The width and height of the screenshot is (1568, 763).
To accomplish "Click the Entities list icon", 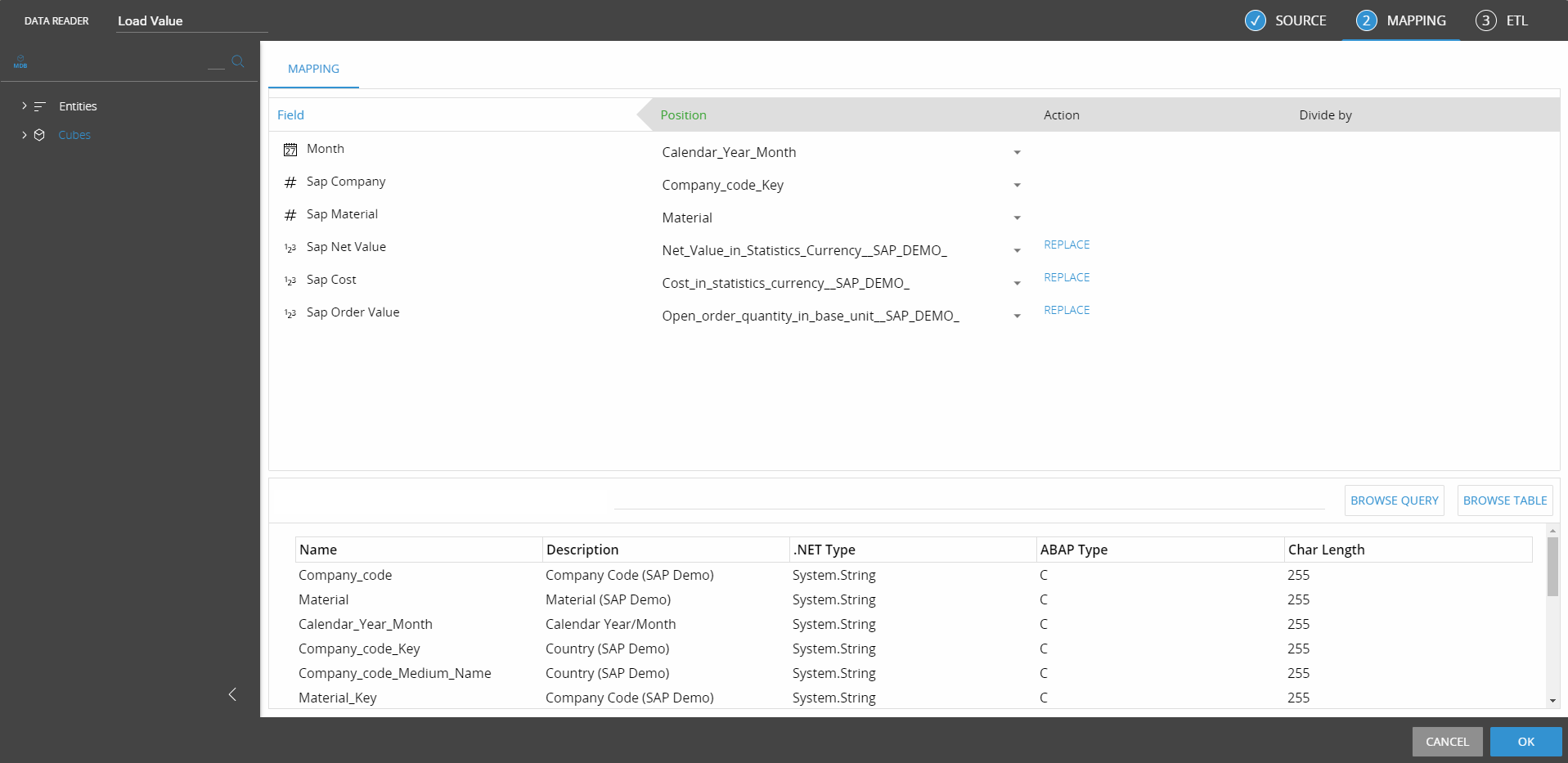I will point(39,106).
